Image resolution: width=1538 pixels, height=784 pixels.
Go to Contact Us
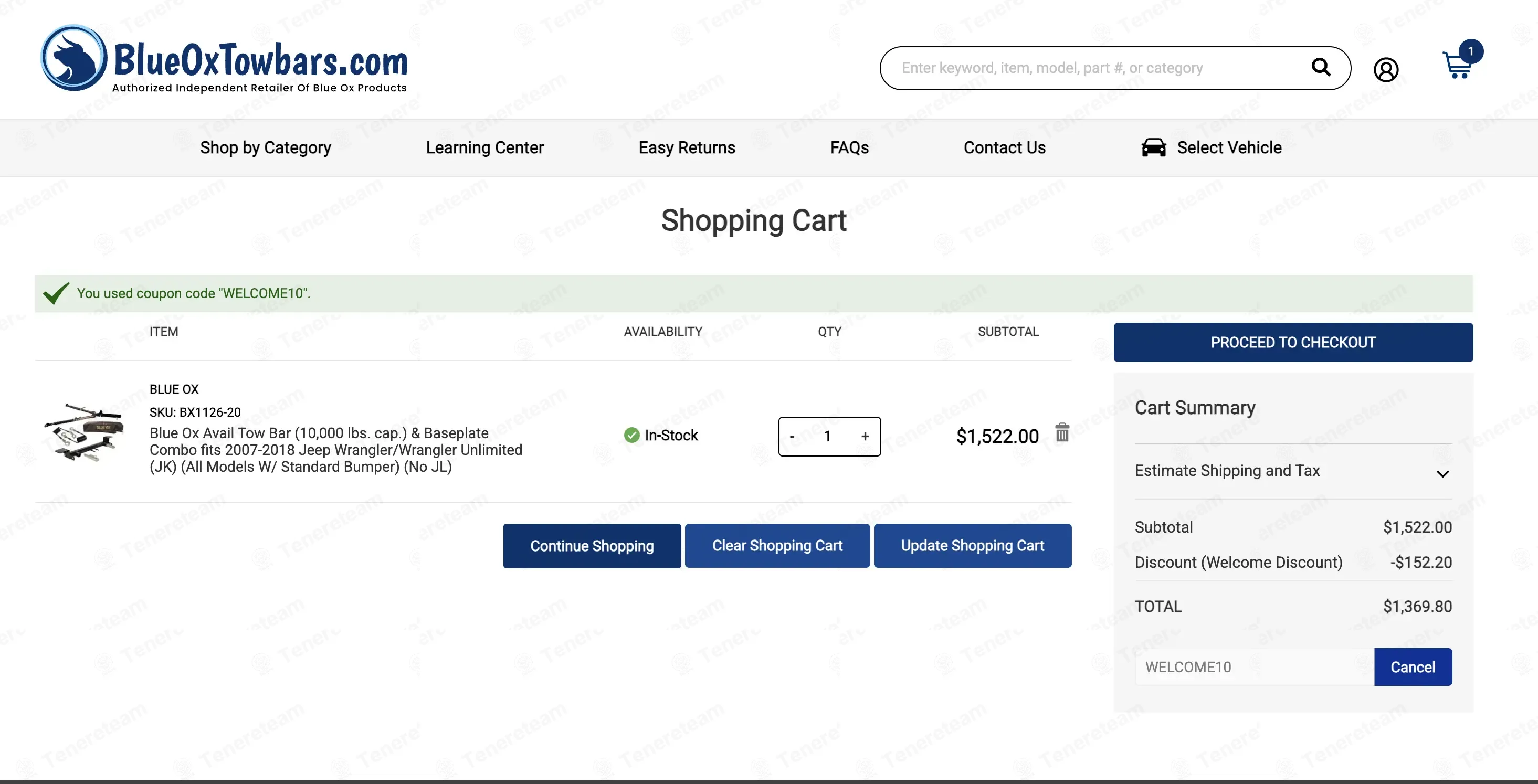coord(1004,147)
